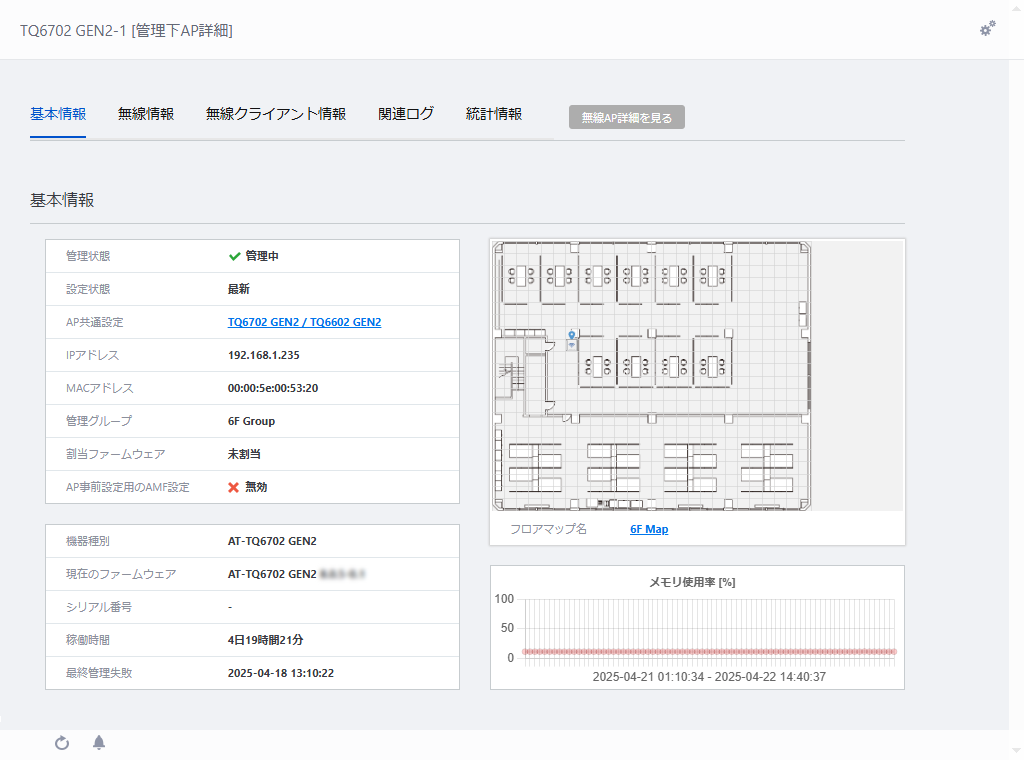The width and height of the screenshot is (1024, 760).
Task: Click the 機器種別 label
Action: tap(88, 541)
